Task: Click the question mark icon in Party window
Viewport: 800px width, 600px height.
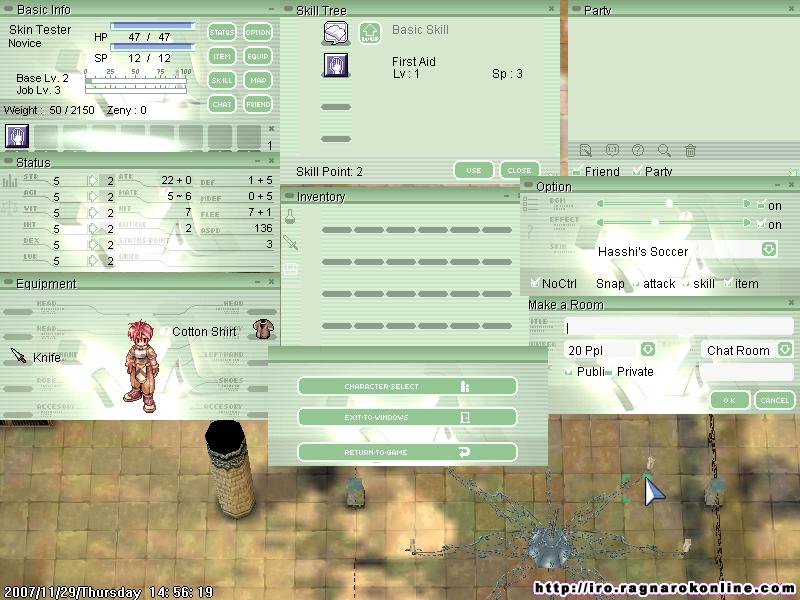Action: pos(638,150)
